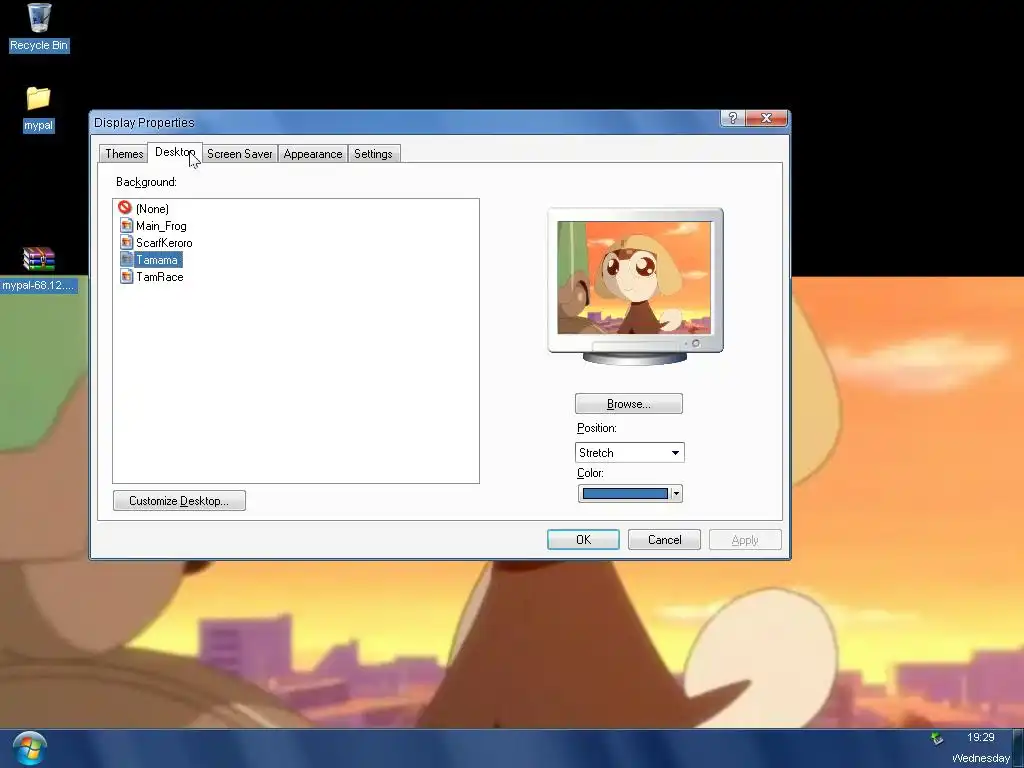Confirm with the OK button

point(583,539)
